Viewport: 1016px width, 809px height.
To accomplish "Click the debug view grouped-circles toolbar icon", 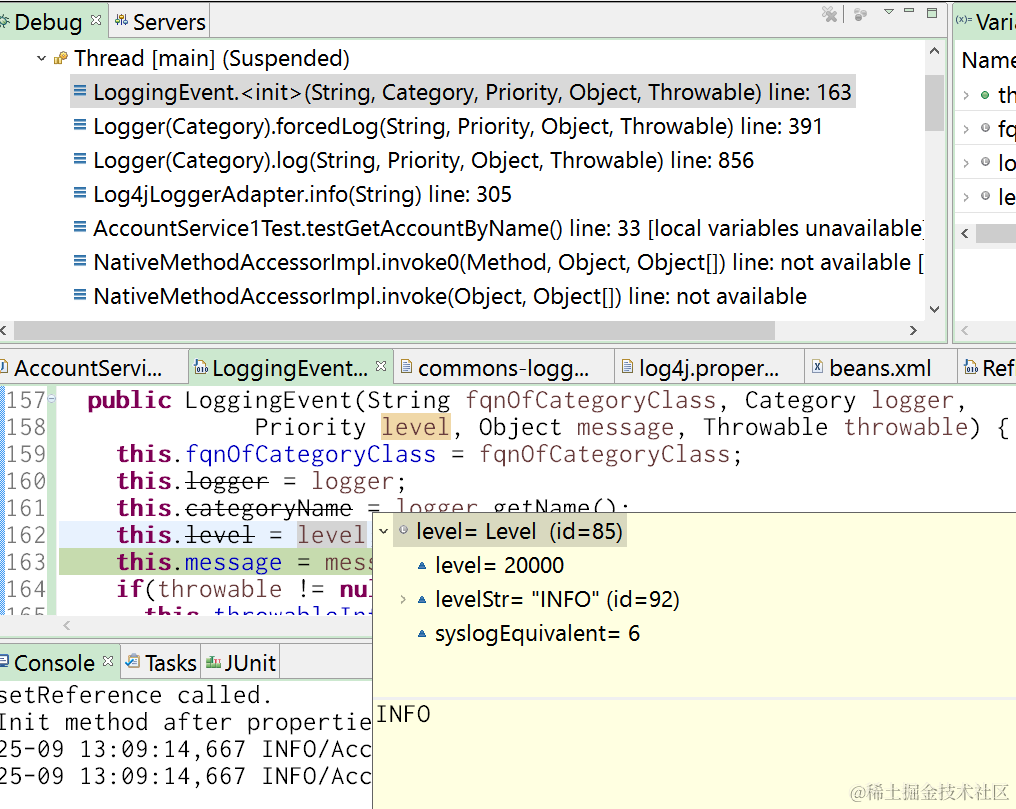I will click(x=860, y=14).
